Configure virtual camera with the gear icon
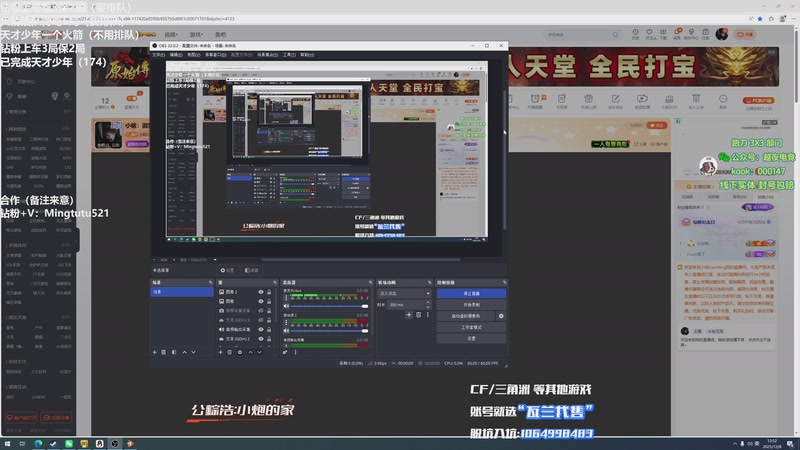Screen dimensions: 800x450 click(x=501, y=316)
